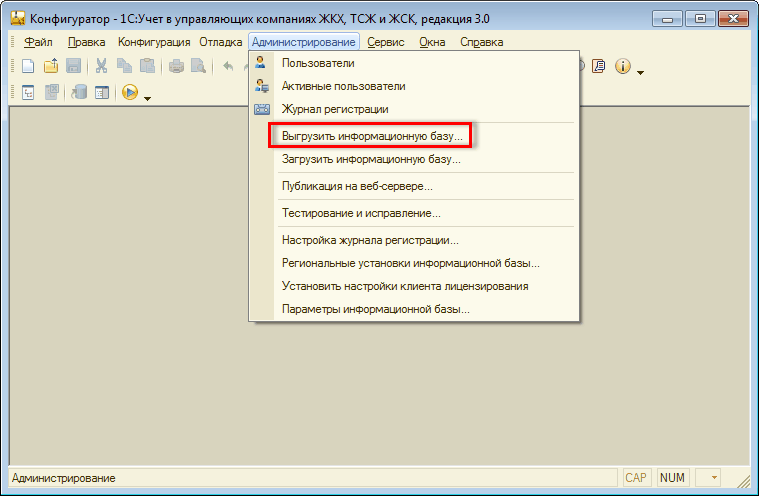Click the Close configuration icon
759x496 pixels.
(51, 92)
